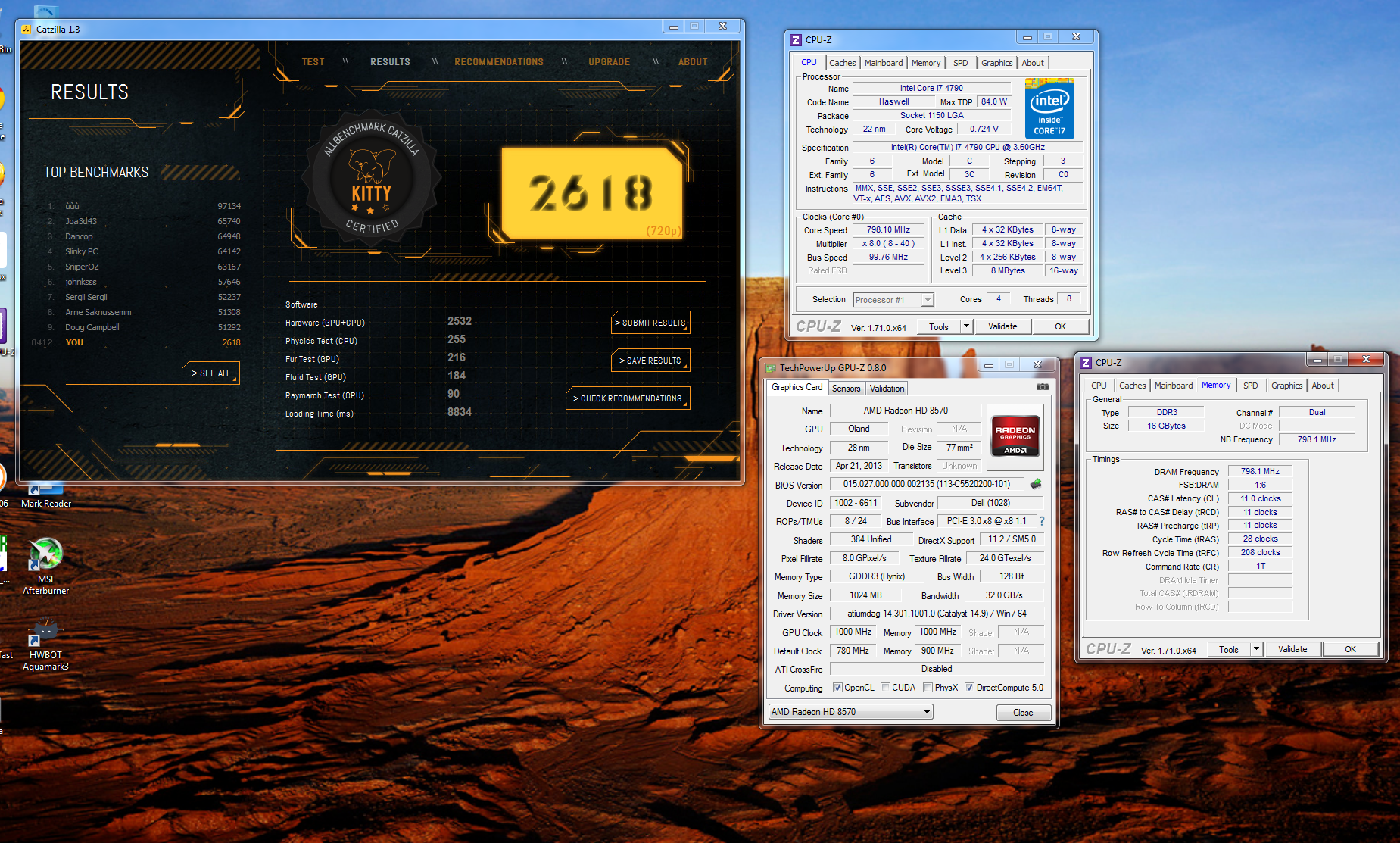Click Close button in GPU-Z
The height and width of the screenshot is (843, 1400).
point(1023,713)
